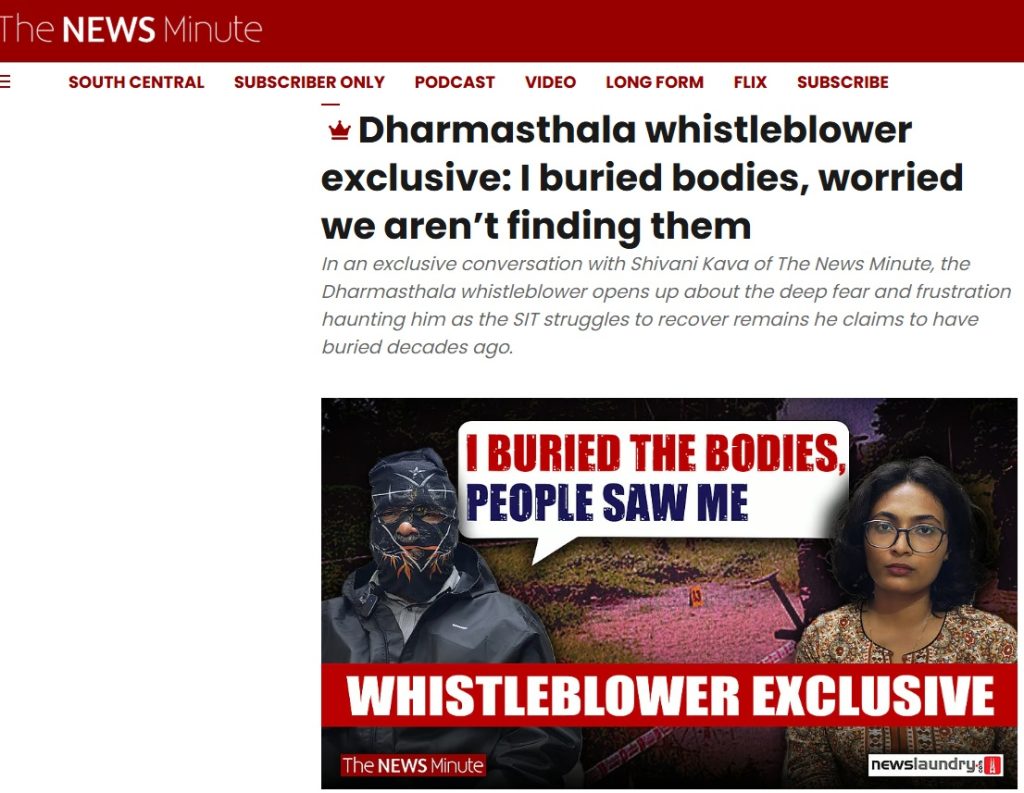
Task: Go to the Flix section
Action: pyautogui.click(x=750, y=82)
